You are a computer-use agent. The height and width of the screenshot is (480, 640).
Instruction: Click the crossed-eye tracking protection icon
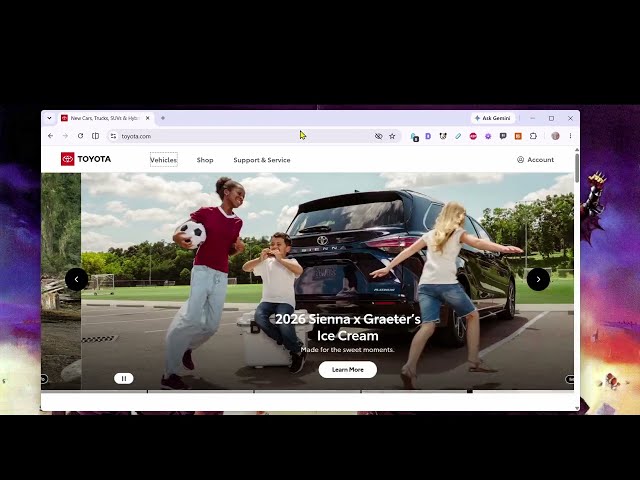[x=378, y=136]
